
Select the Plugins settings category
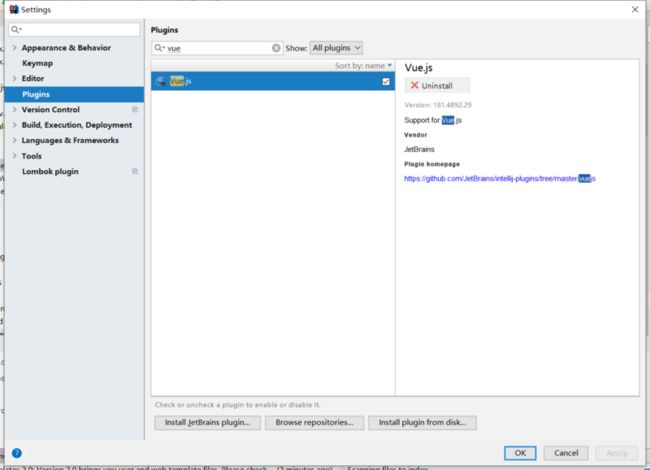click(74, 94)
